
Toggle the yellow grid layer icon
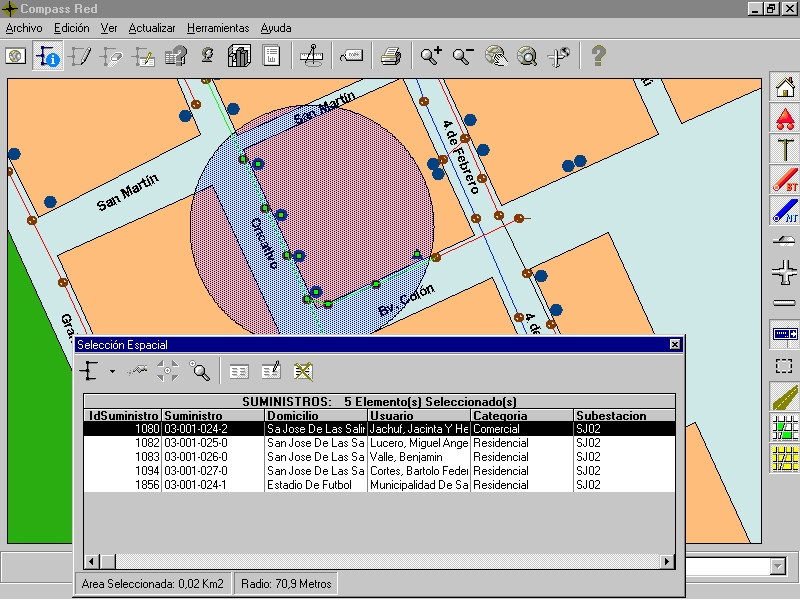coord(785,459)
